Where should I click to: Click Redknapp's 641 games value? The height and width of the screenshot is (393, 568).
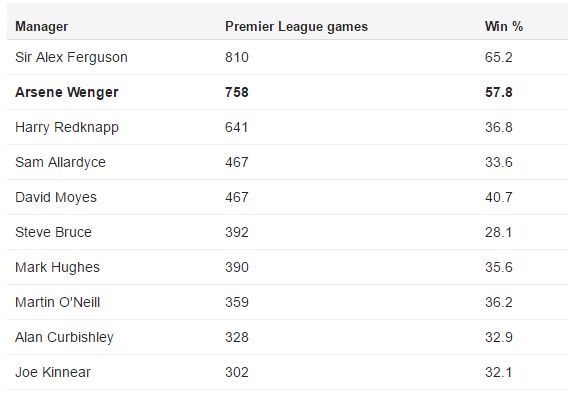click(237, 127)
